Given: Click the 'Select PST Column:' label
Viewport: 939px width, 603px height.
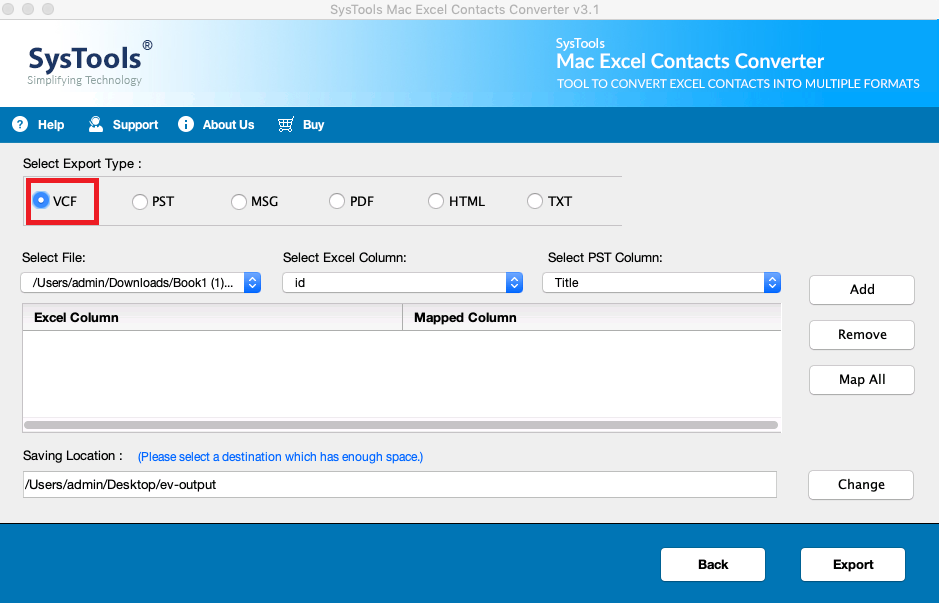Looking at the screenshot, I should [x=605, y=257].
